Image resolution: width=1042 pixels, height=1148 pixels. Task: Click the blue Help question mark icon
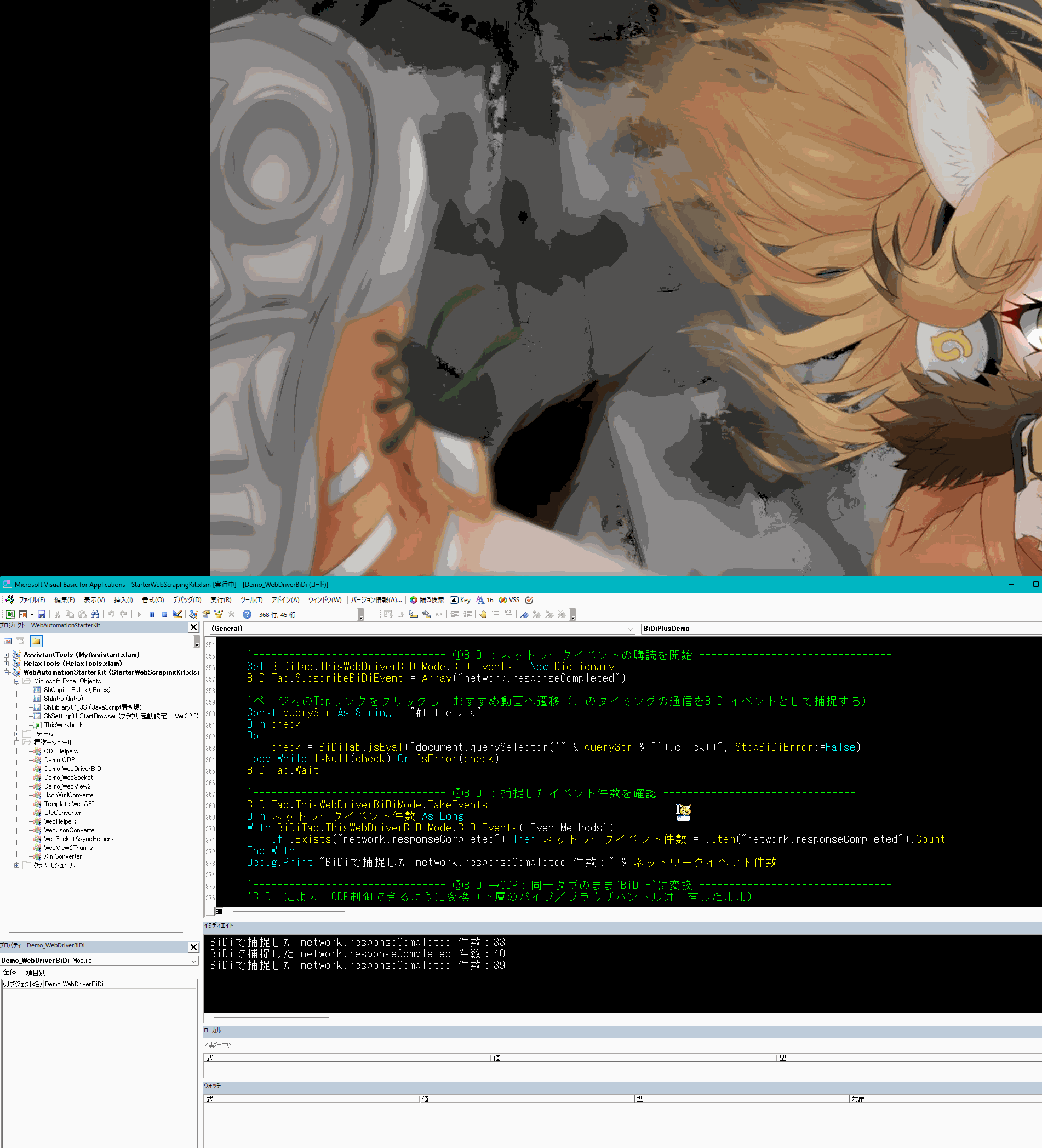tap(247, 614)
